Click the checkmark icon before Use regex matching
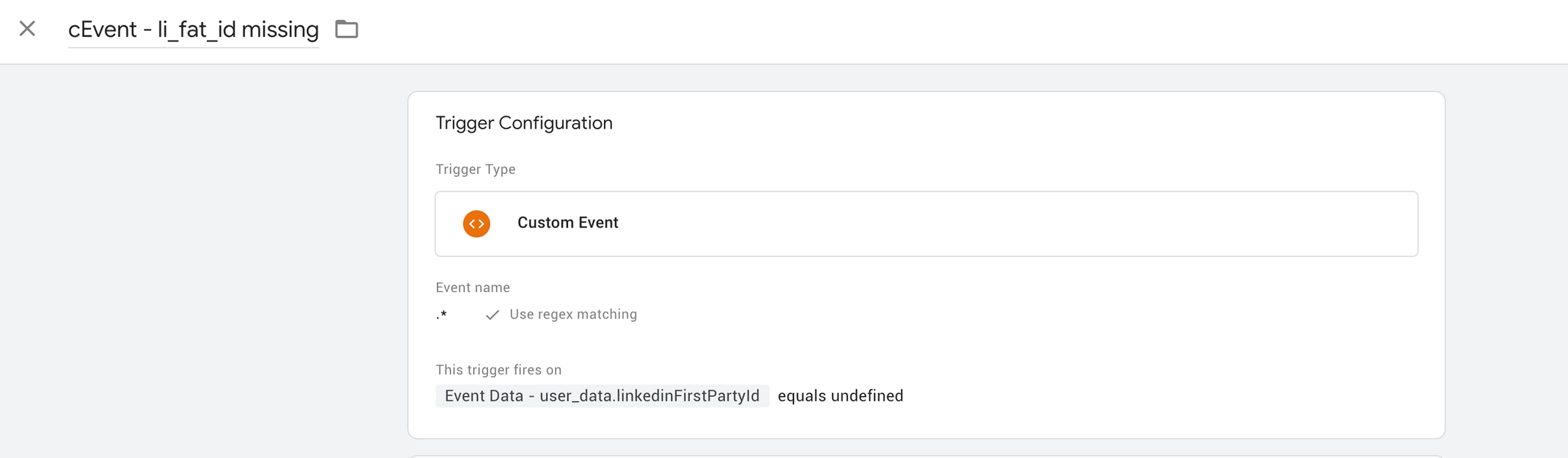This screenshot has width=1568, height=458. click(x=492, y=315)
